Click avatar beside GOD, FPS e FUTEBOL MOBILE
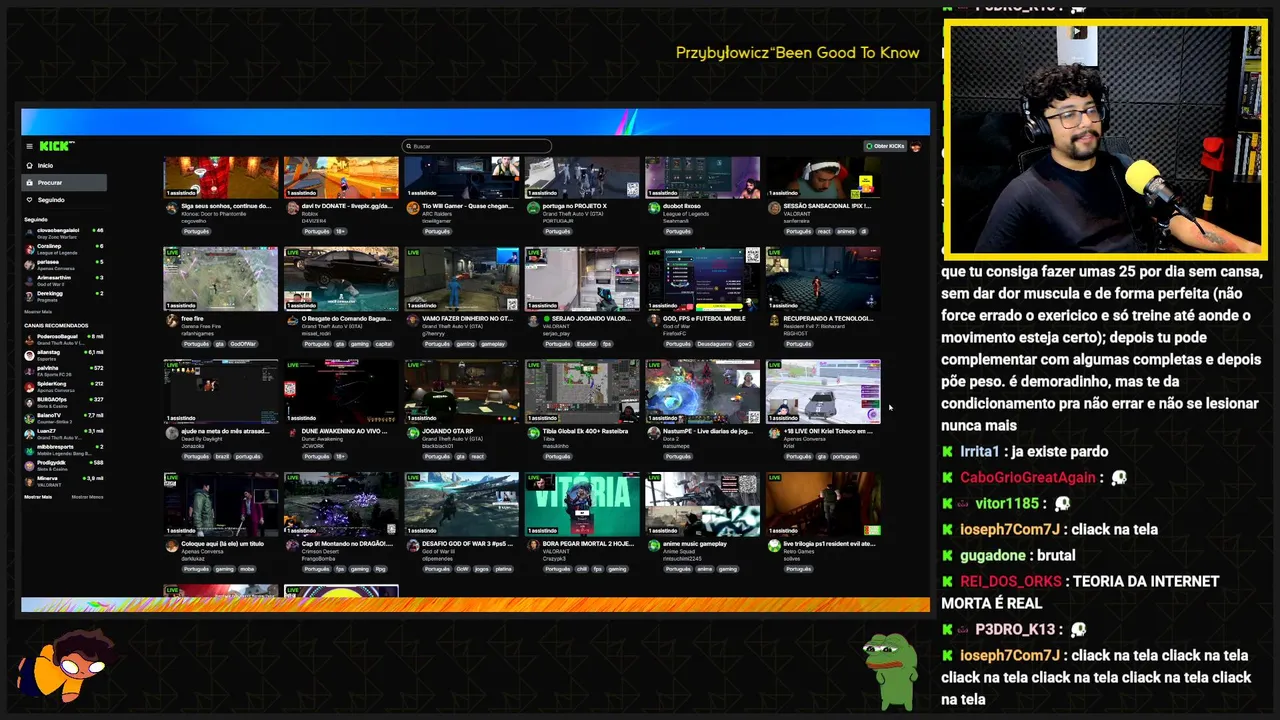 pos(654,321)
